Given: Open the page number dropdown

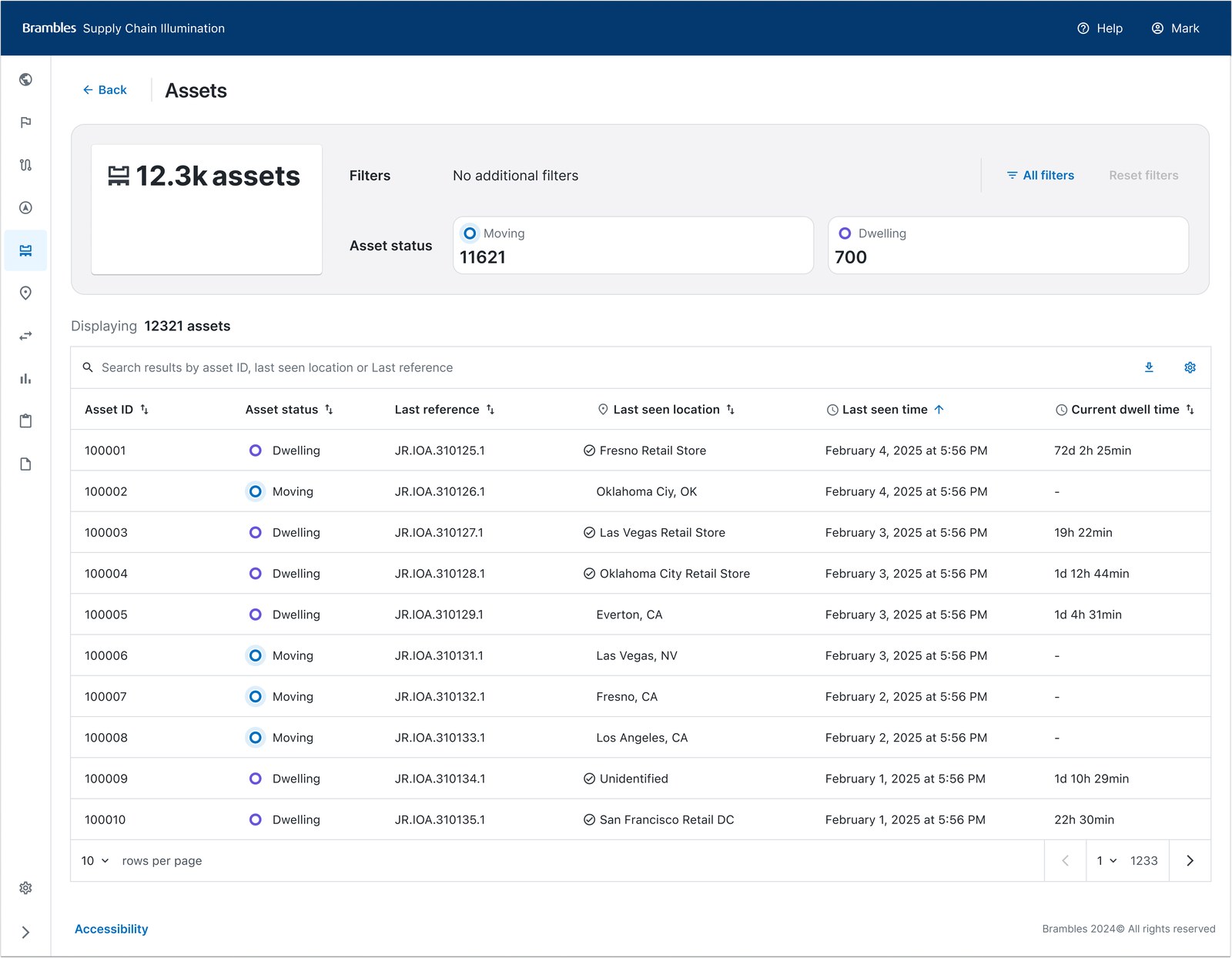Looking at the screenshot, I should [1106, 861].
